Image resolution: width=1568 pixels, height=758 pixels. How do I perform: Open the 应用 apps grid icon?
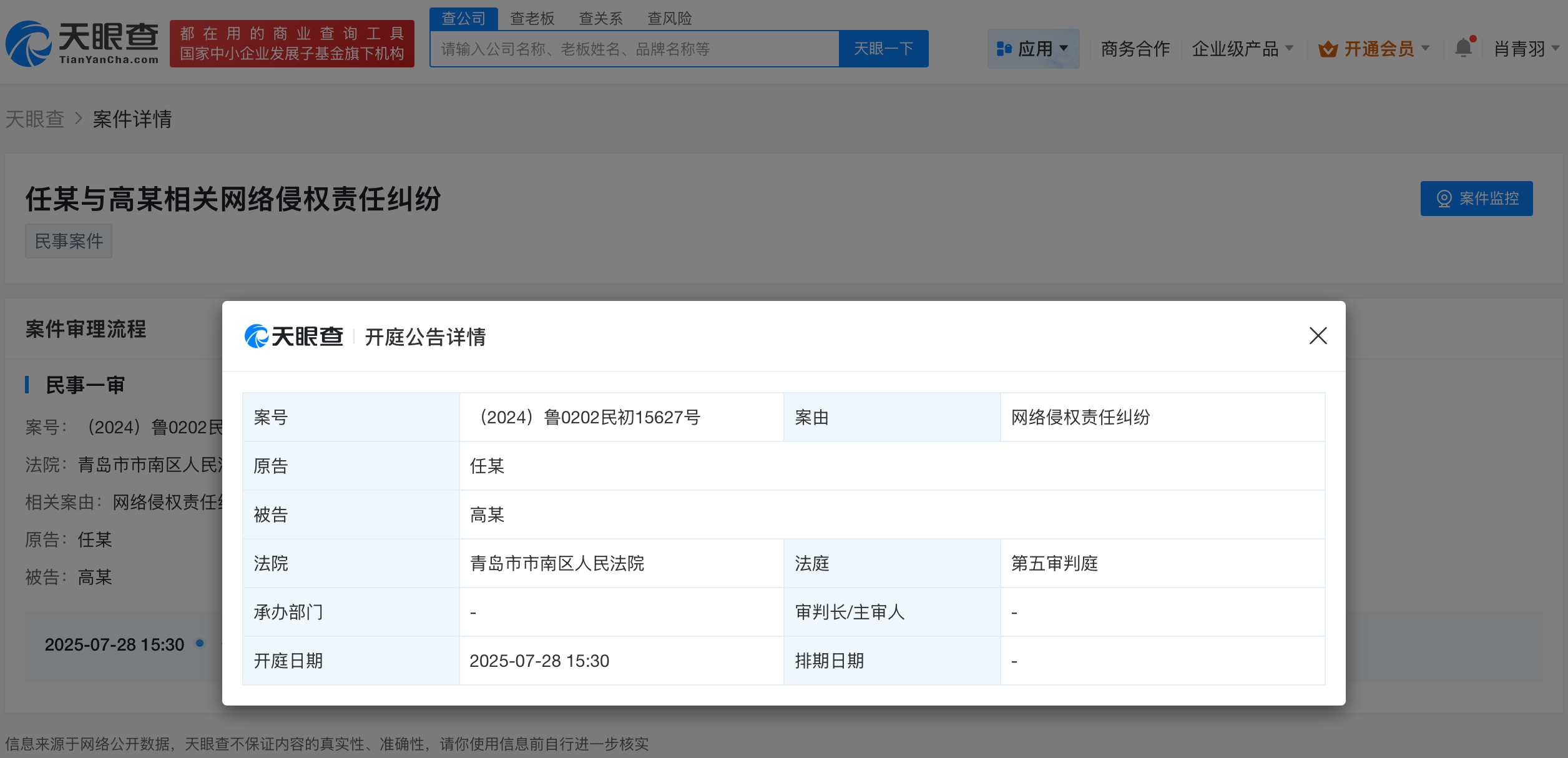(1004, 48)
